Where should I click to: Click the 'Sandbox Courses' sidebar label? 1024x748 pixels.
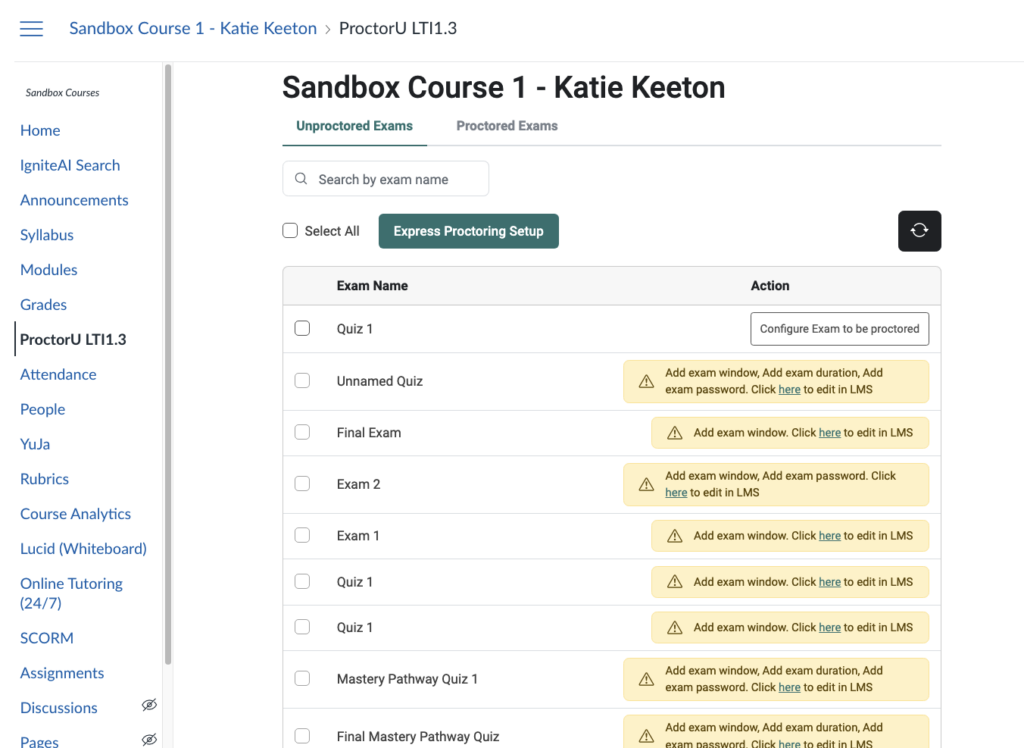pyautogui.click(x=63, y=93)
